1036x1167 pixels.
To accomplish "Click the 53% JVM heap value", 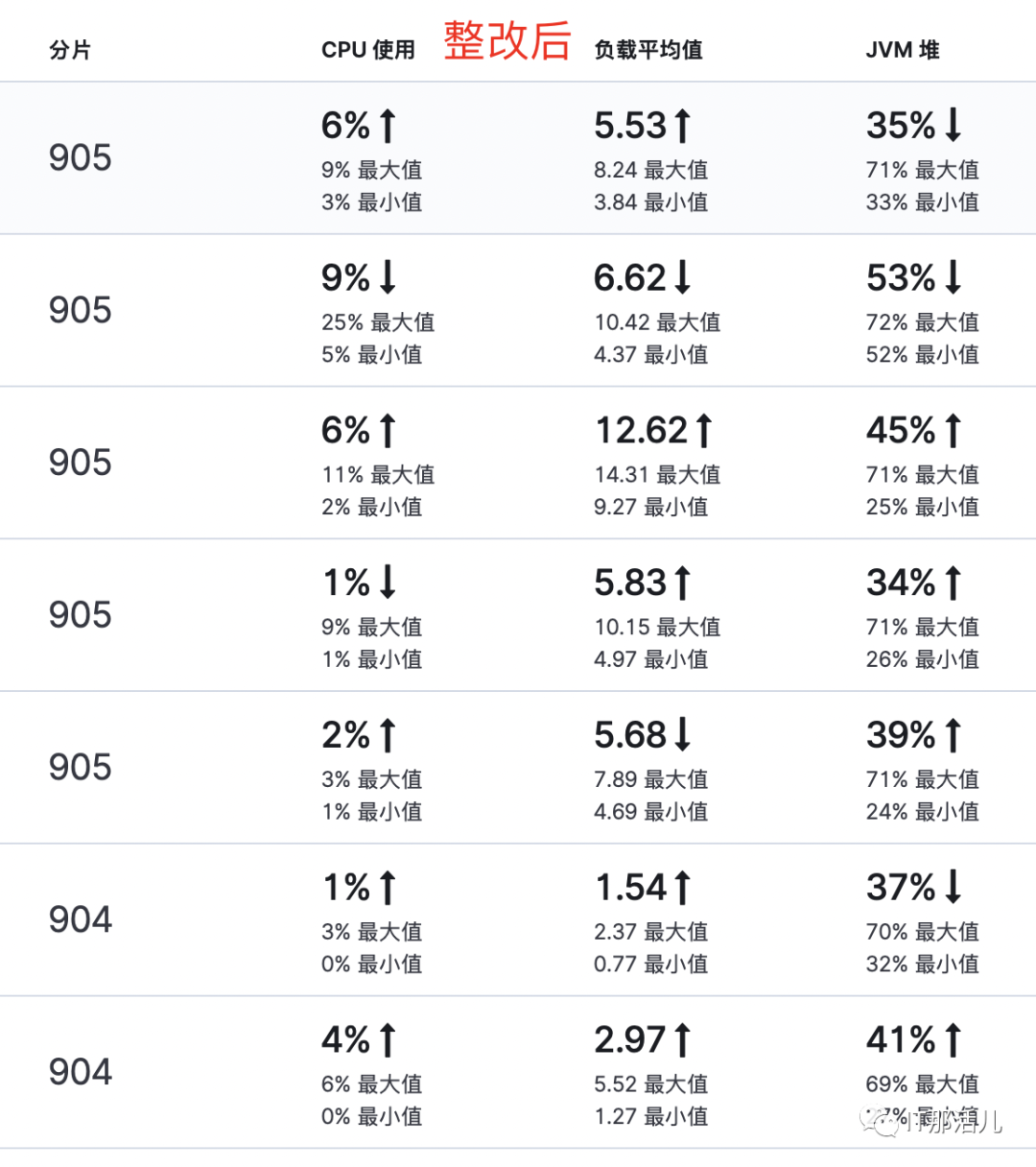I will click(x=901, y=277).
